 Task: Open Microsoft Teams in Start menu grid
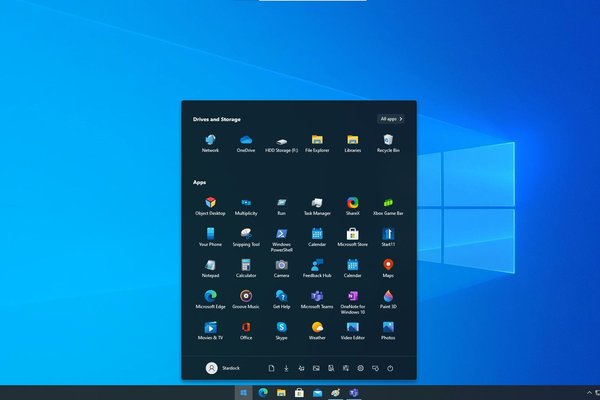(317, 300)
